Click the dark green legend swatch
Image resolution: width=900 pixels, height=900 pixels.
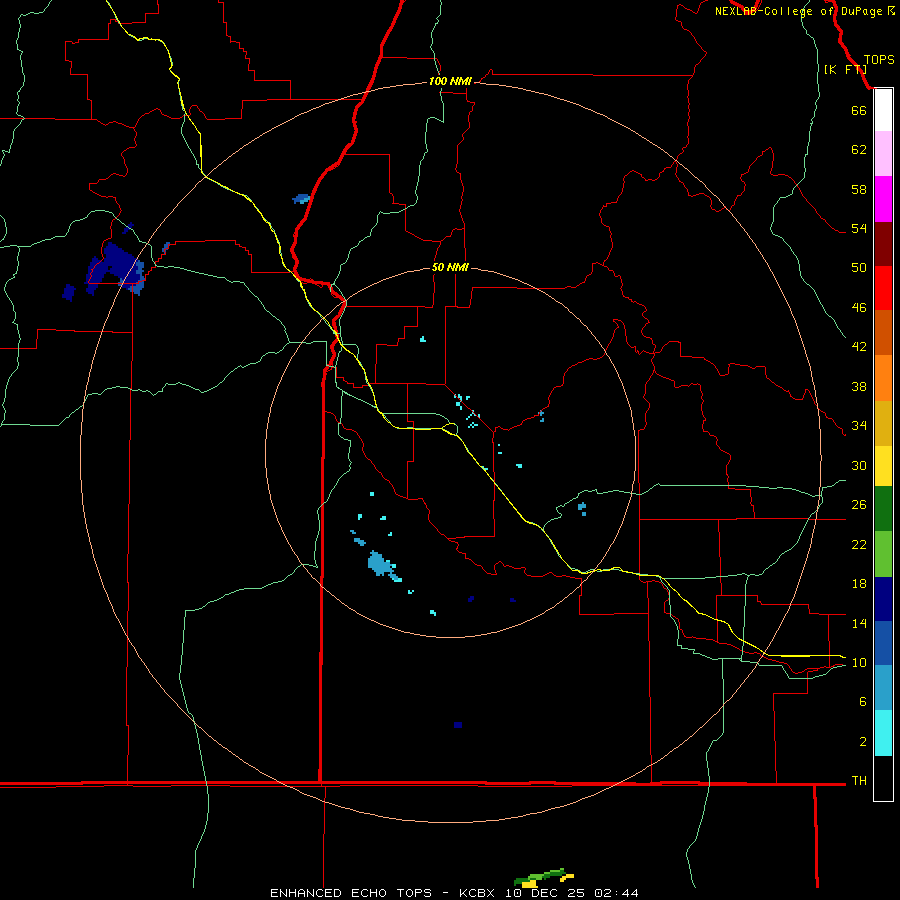pyautogui.click(x=883, y=508)
